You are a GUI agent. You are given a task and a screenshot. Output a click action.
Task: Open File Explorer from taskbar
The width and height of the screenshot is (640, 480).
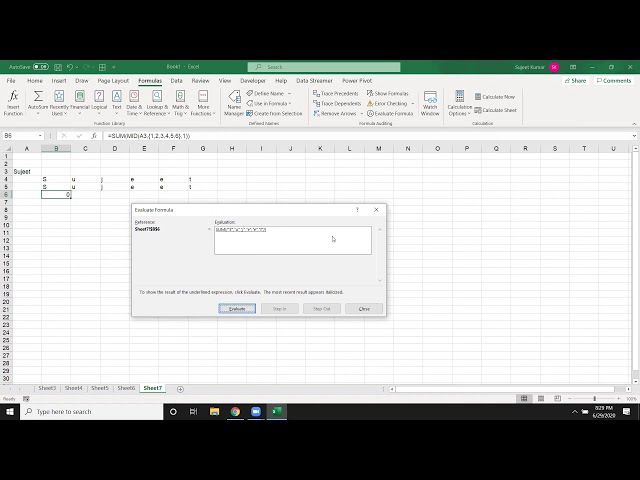(214, 411)
